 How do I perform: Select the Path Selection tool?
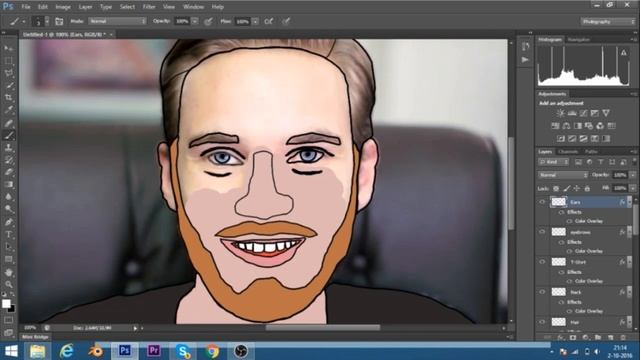(x=8, y=247)
